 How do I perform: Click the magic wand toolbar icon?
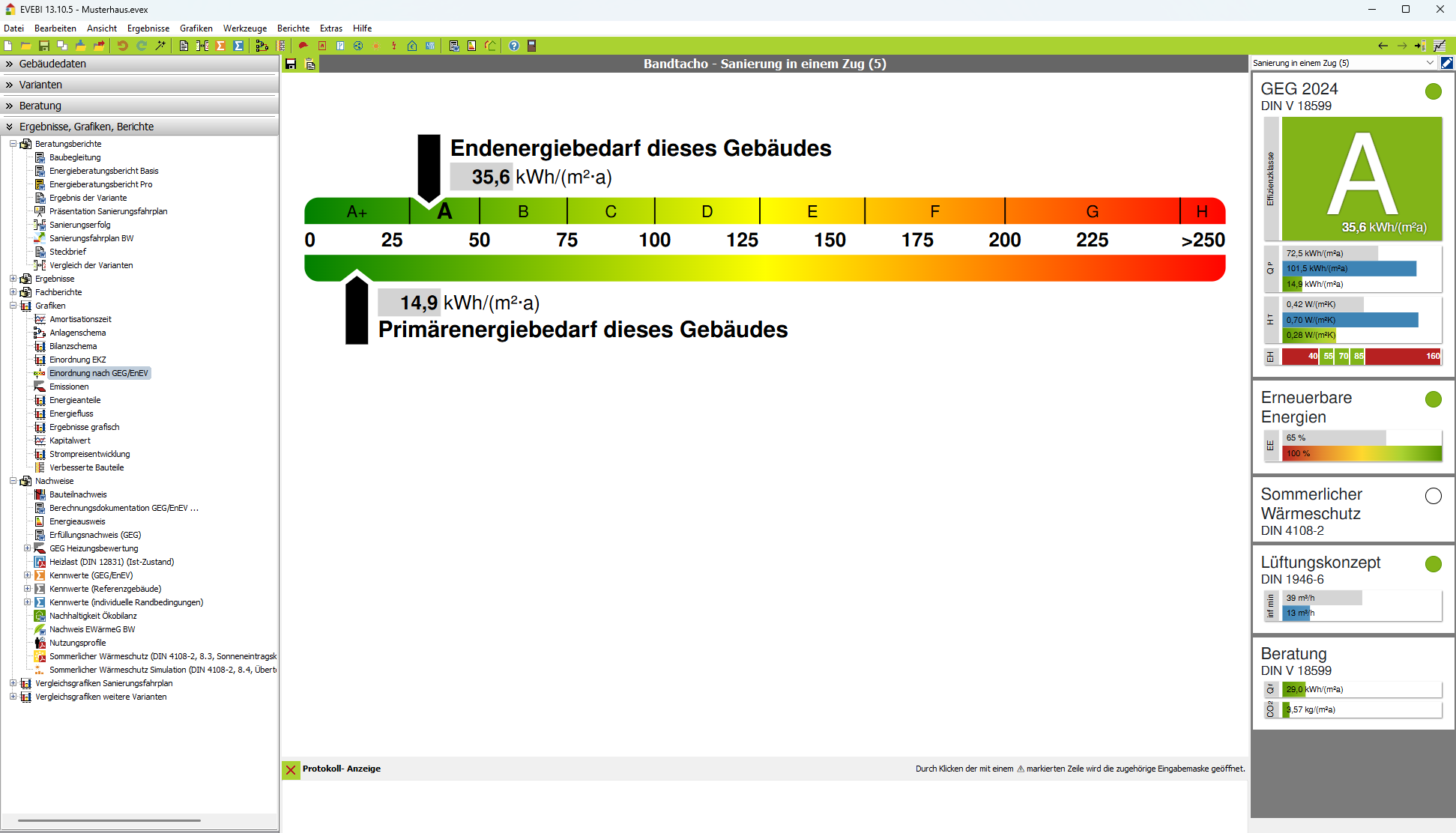click(x=160, y=46)
